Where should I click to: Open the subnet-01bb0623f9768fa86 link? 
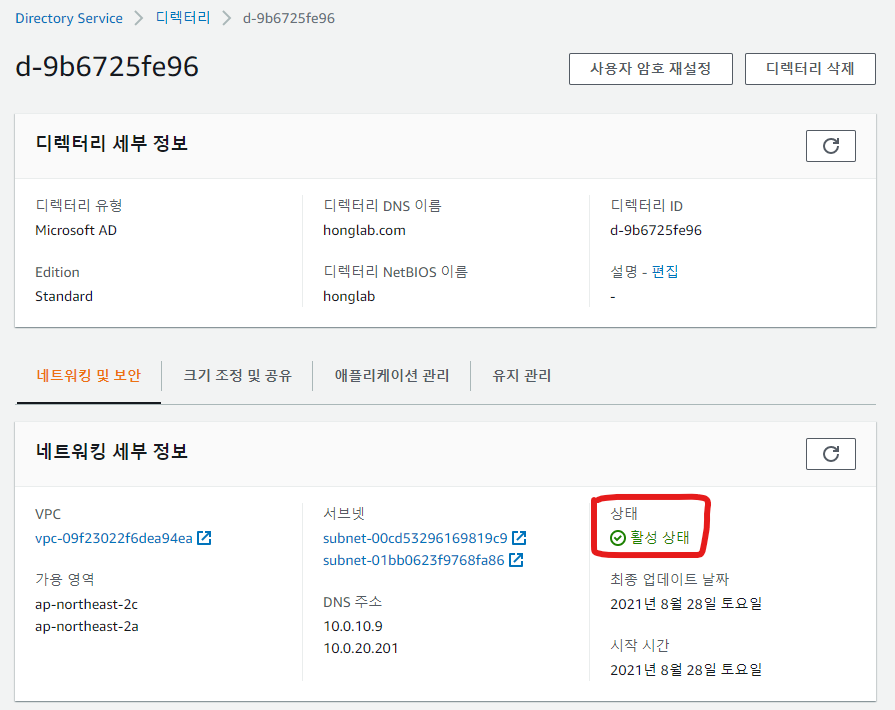point(413,560)
